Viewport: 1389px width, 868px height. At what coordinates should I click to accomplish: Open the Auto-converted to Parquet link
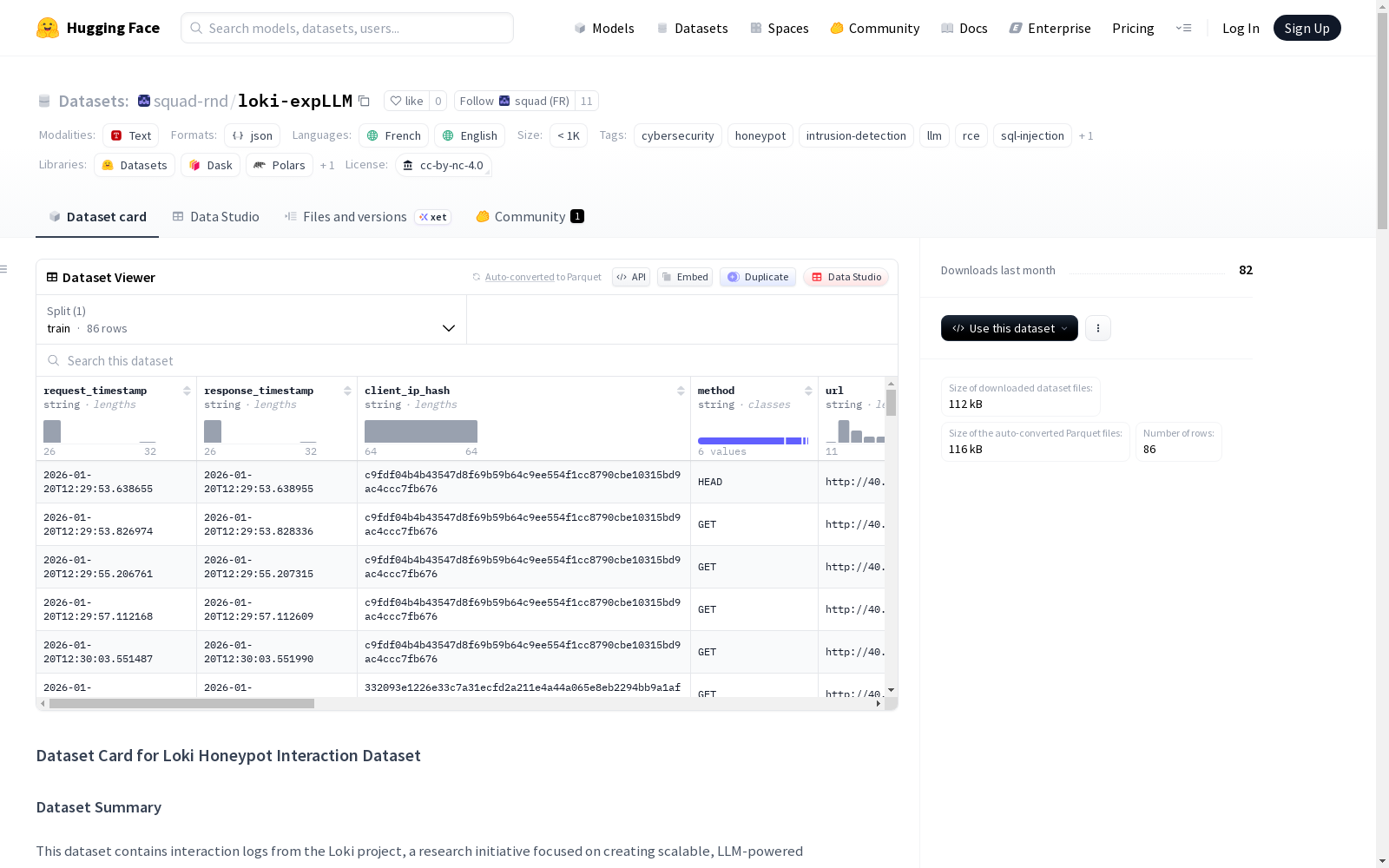pyautogui.click(x=537, y=277)
